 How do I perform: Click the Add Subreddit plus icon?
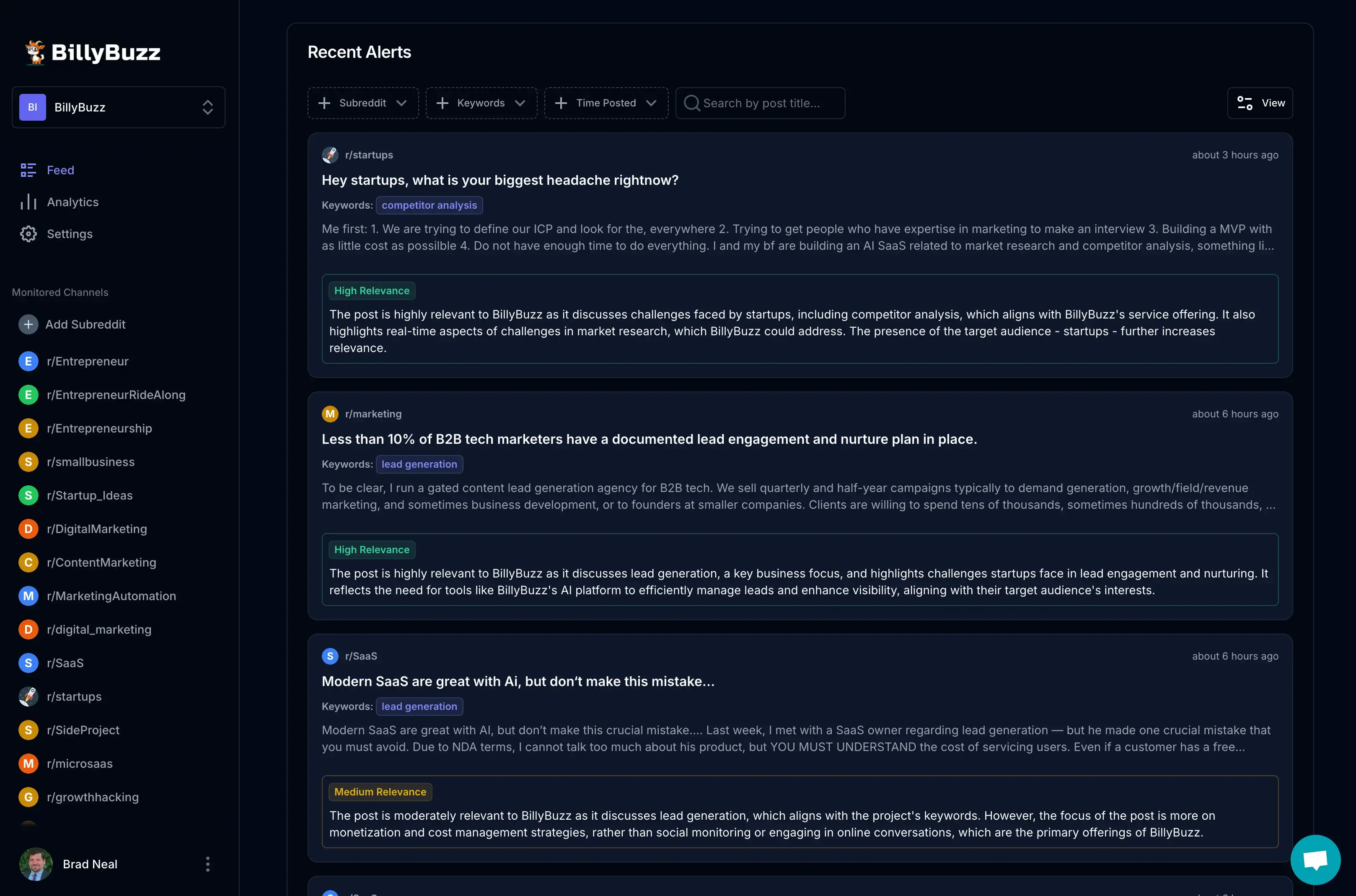tap(28, 324)
